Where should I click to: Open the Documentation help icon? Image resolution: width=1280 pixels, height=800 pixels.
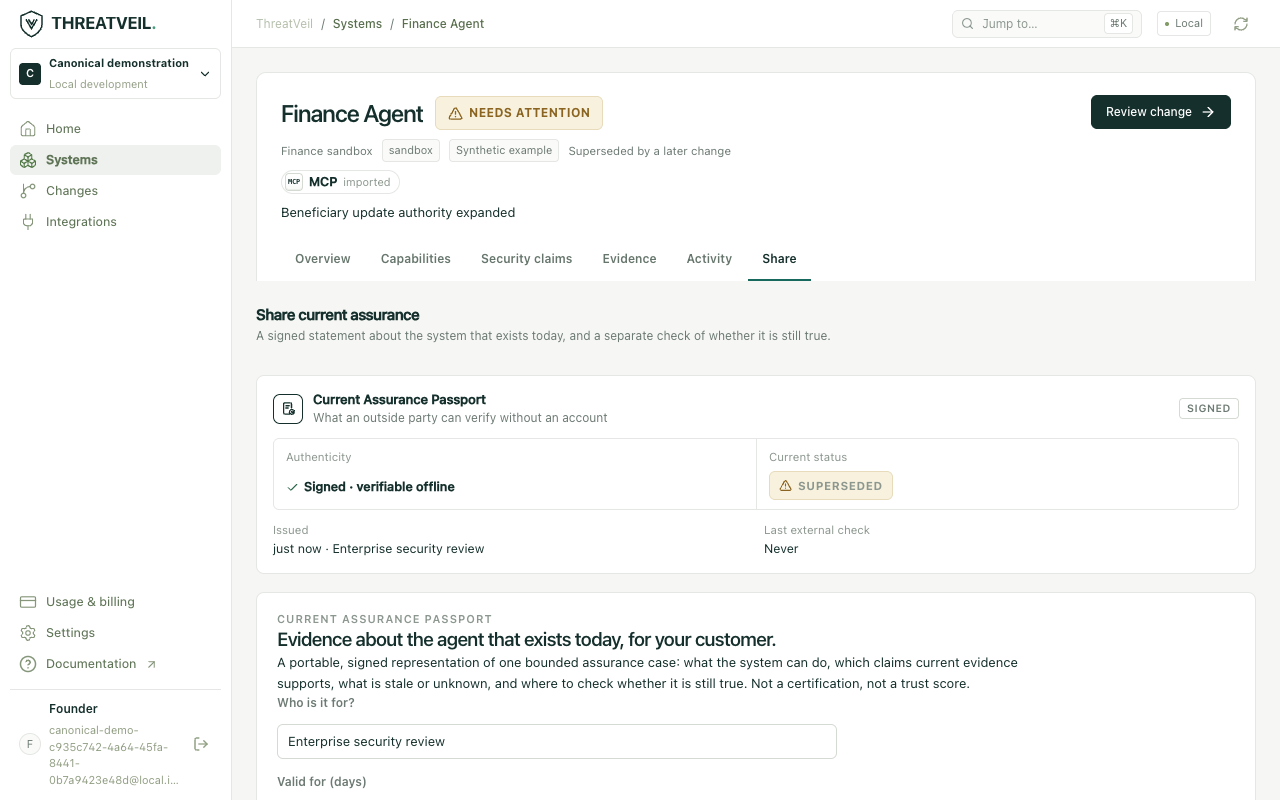[x=28, y=664]
